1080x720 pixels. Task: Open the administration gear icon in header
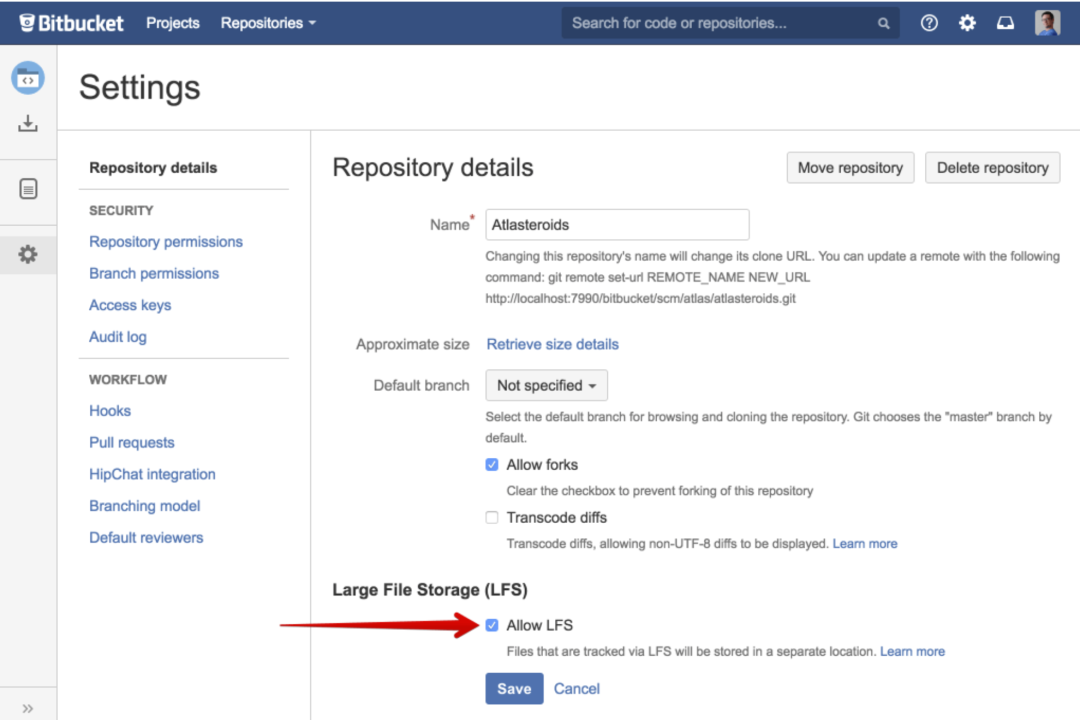[967, 23]
